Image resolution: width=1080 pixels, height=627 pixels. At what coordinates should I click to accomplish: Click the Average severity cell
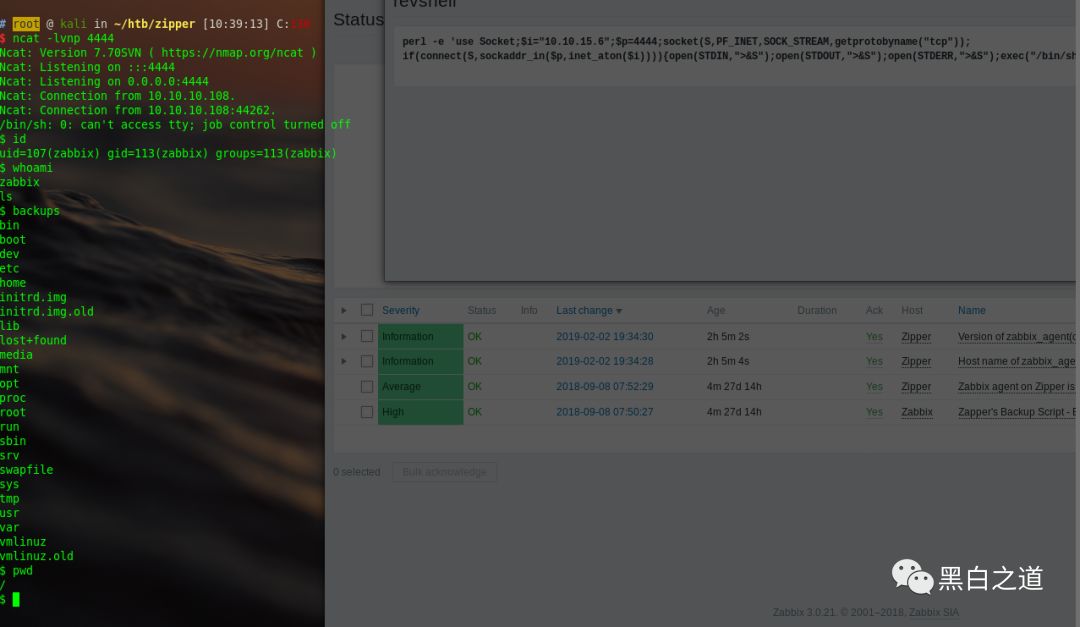point(420,387)
